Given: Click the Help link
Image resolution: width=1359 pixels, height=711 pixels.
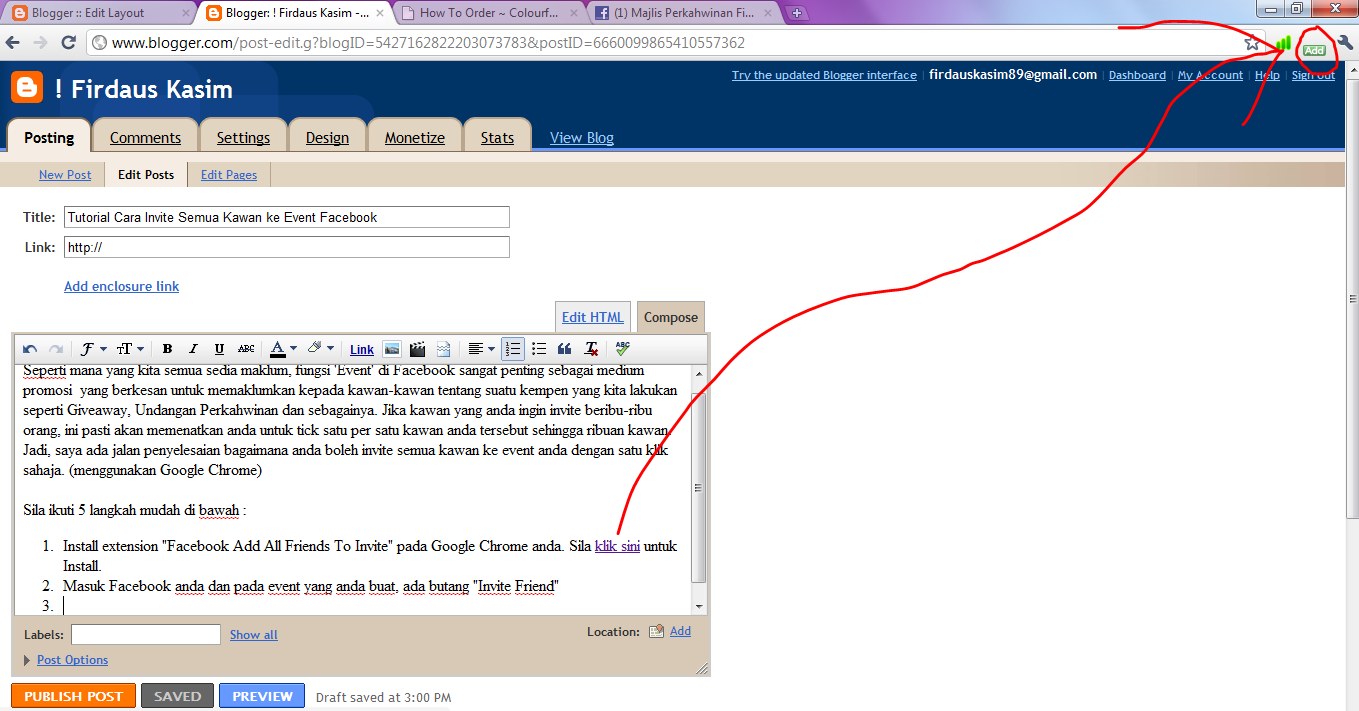Looking at the screenshot, I should [1267, 75].
